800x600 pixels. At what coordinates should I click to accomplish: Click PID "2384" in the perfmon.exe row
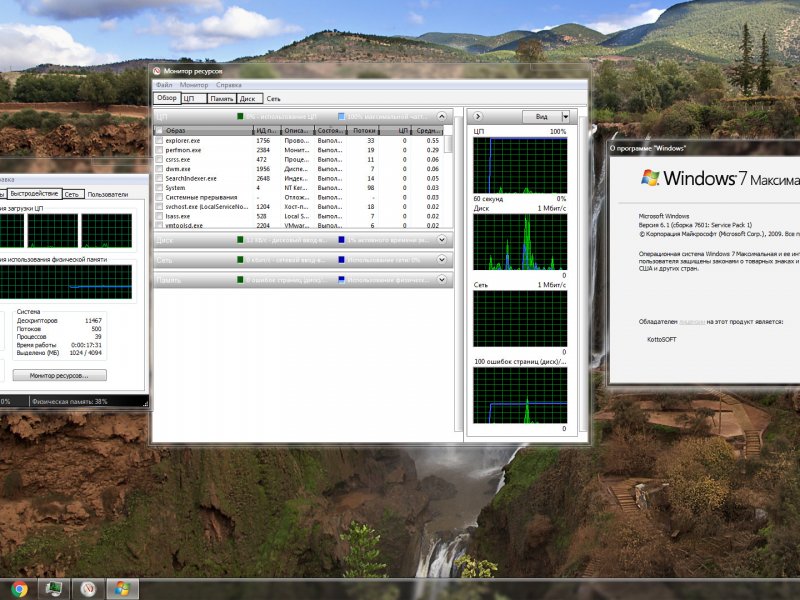click(x=263, y=150)
